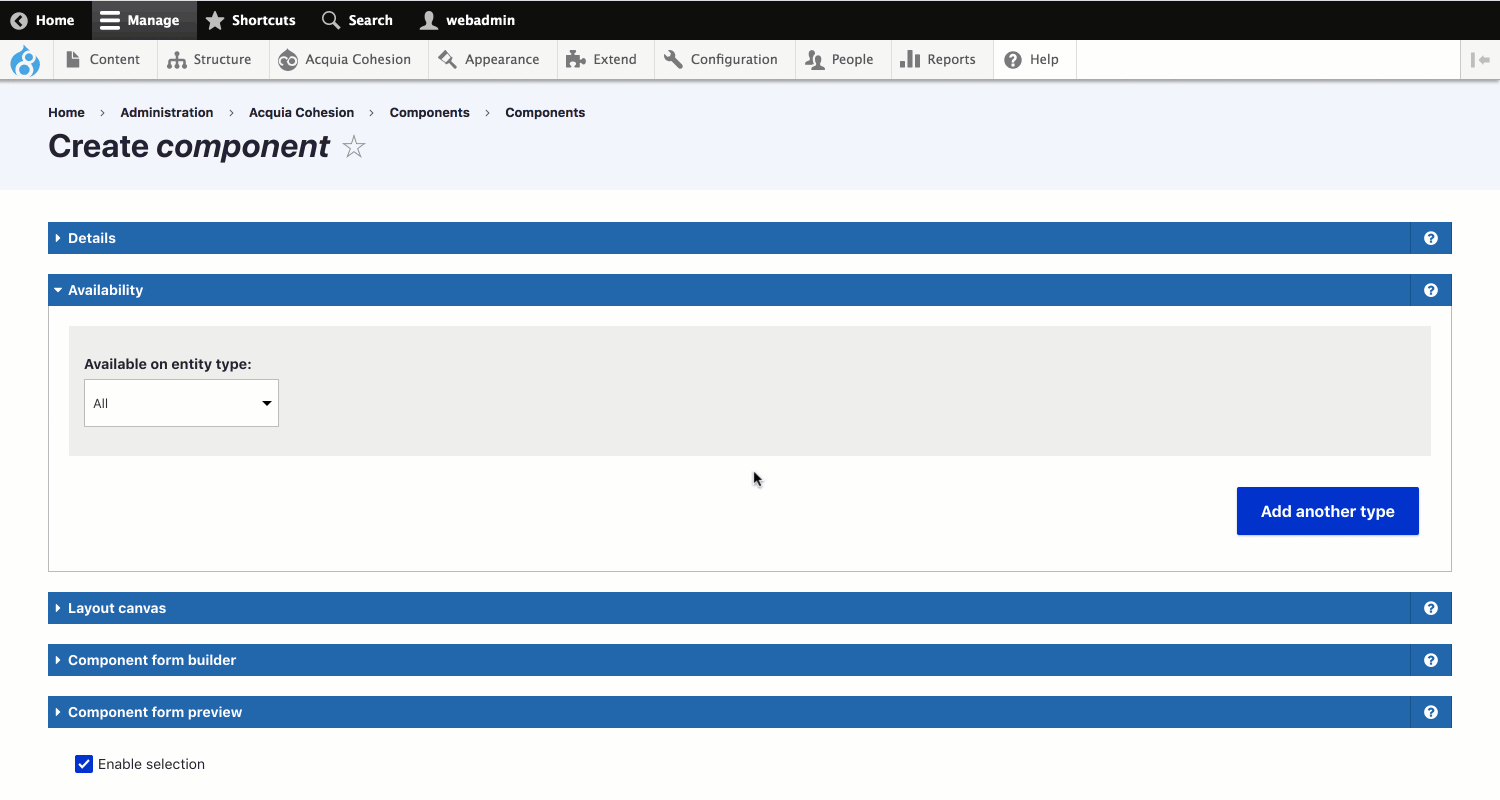Click the star icon beside Create component

[x=354, y=148]
